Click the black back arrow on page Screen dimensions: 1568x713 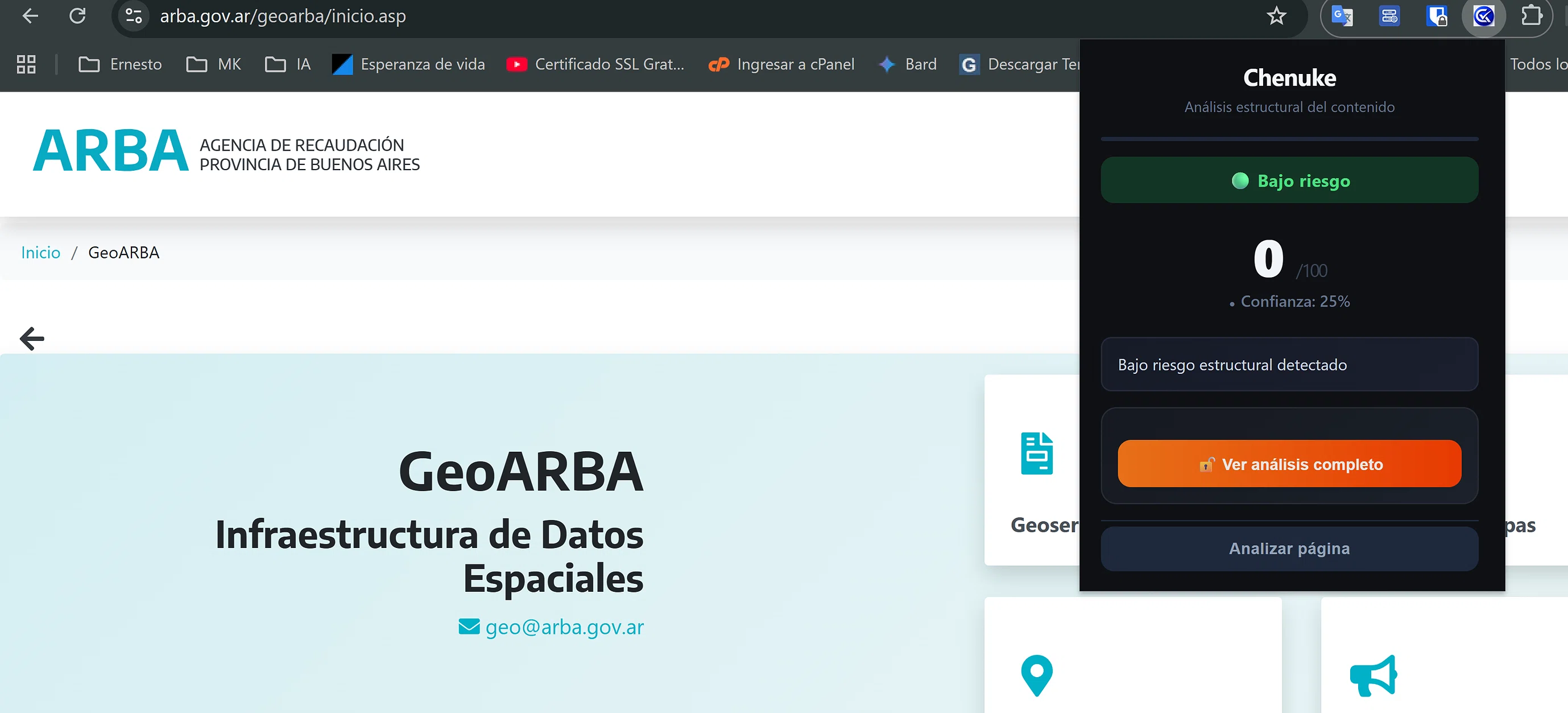pyautogui.click(x=32, y=339)
